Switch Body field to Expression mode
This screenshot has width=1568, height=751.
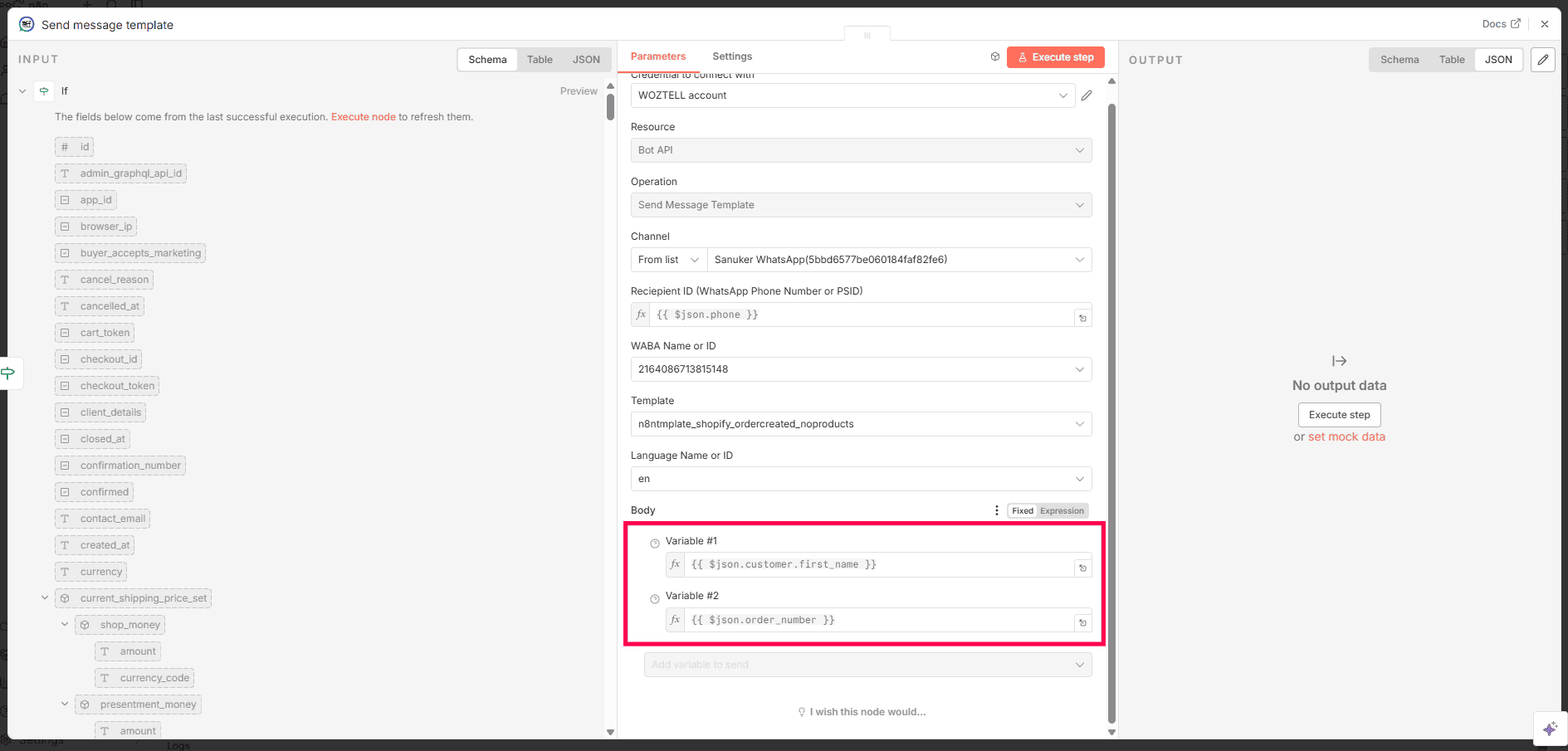(x=1062, y=511)
